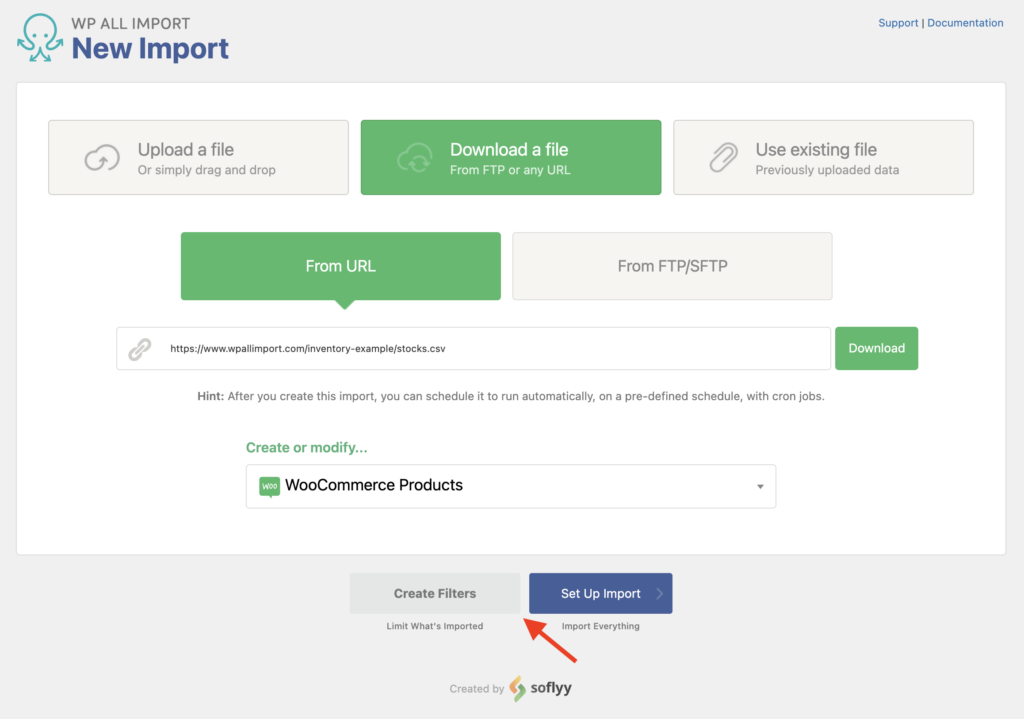Image resolution: width=1024 pixels, height=719 pixels.
Task: Open the Documentation link
Action: 964,22
